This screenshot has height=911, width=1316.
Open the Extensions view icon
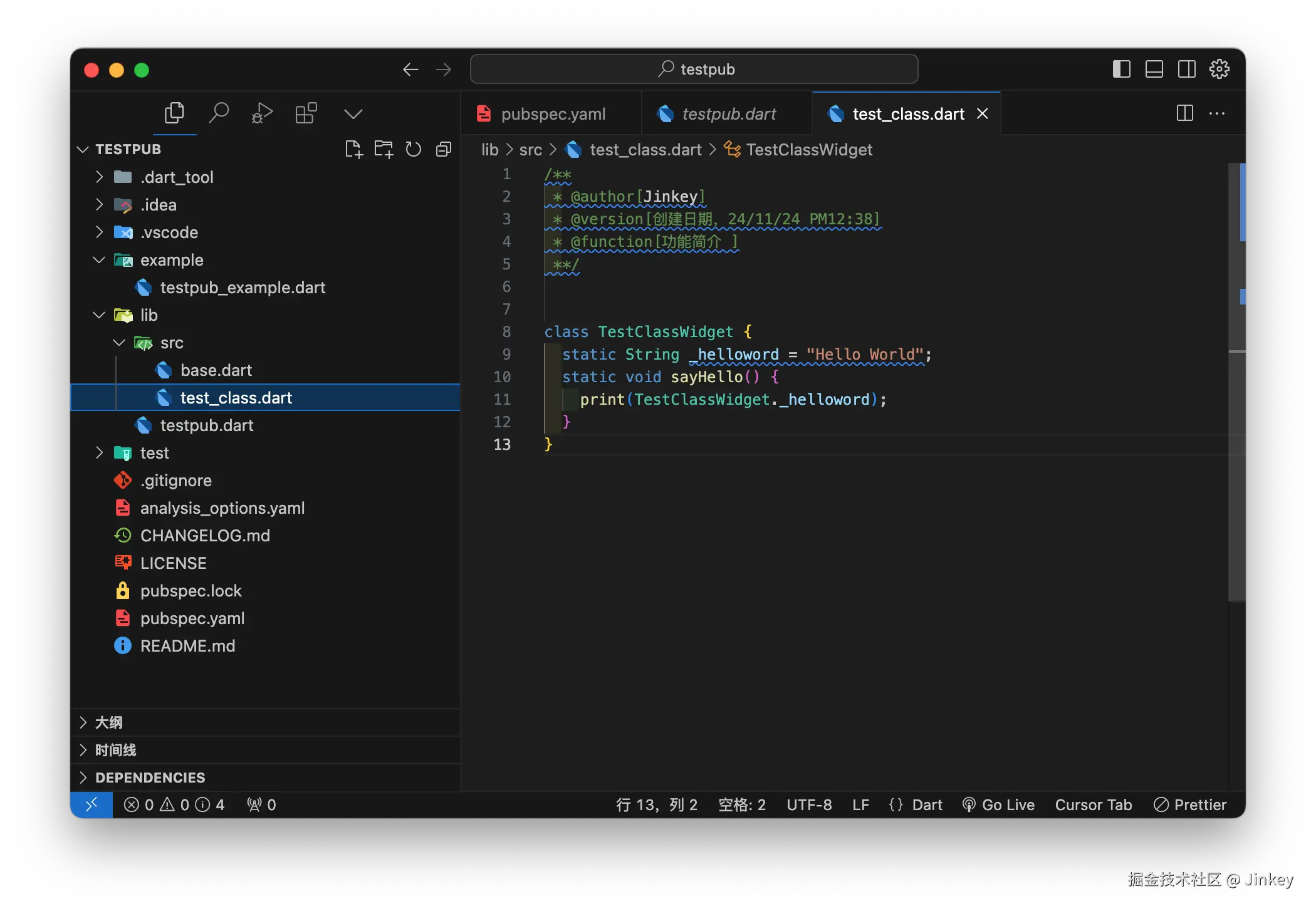pos(306,113)
